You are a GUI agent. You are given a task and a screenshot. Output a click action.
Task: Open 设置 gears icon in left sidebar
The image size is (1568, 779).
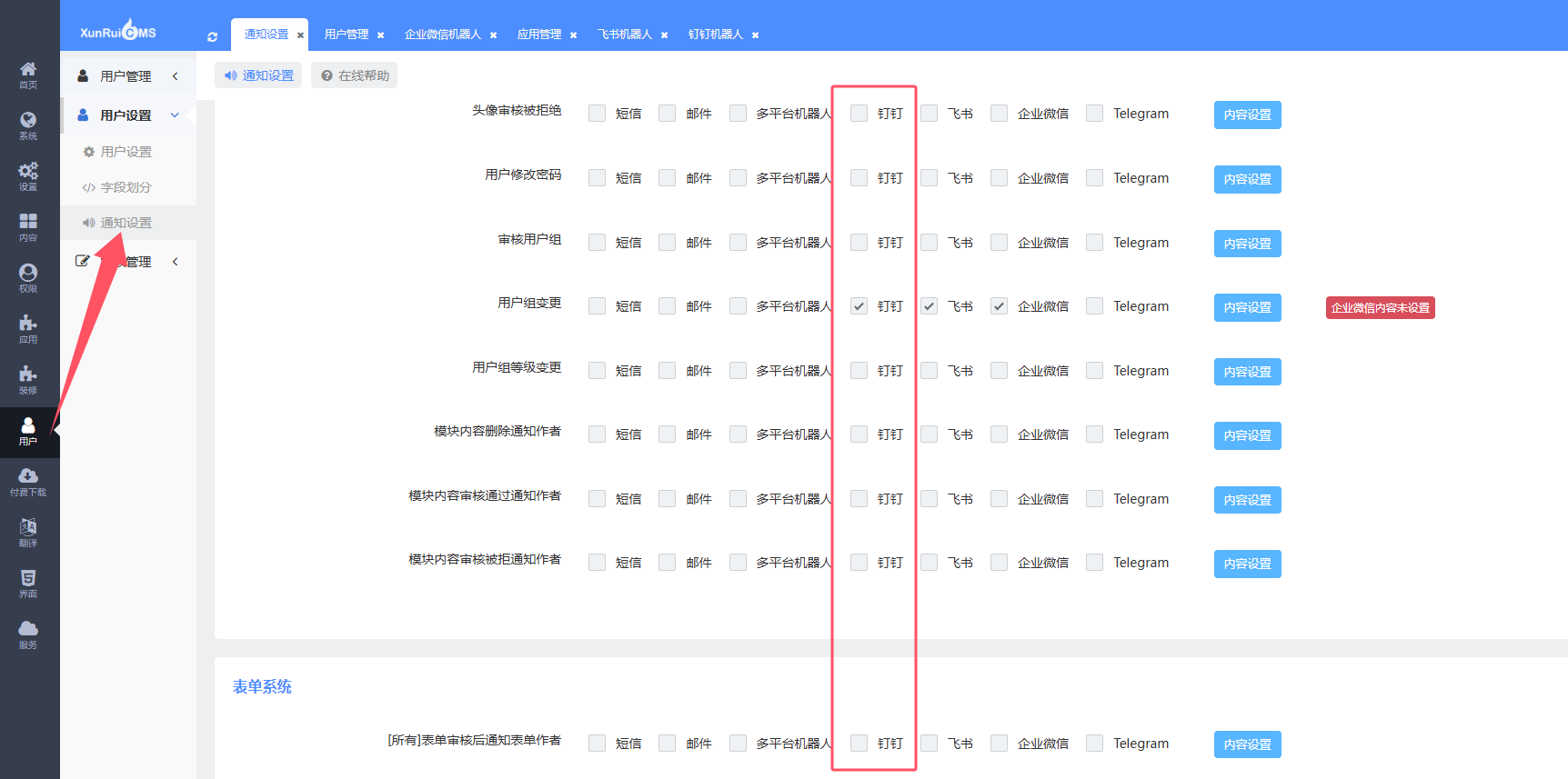tap(28, 176)
